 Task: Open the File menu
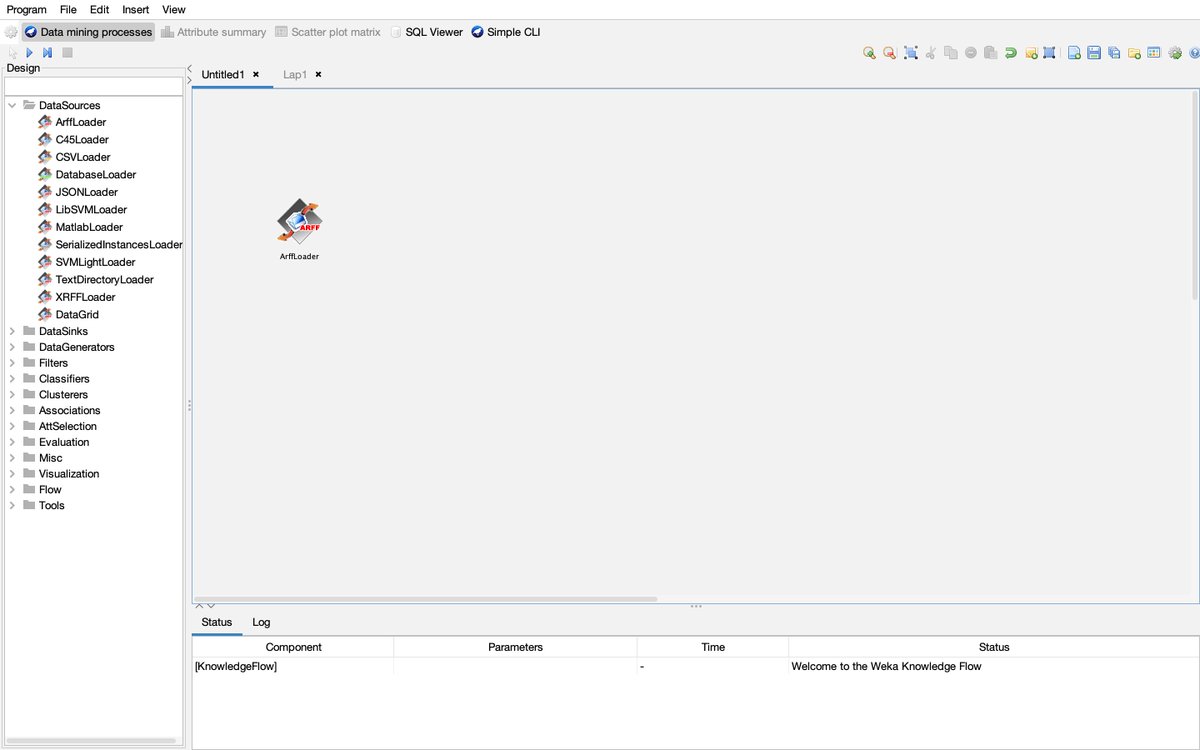coord(68,9)
